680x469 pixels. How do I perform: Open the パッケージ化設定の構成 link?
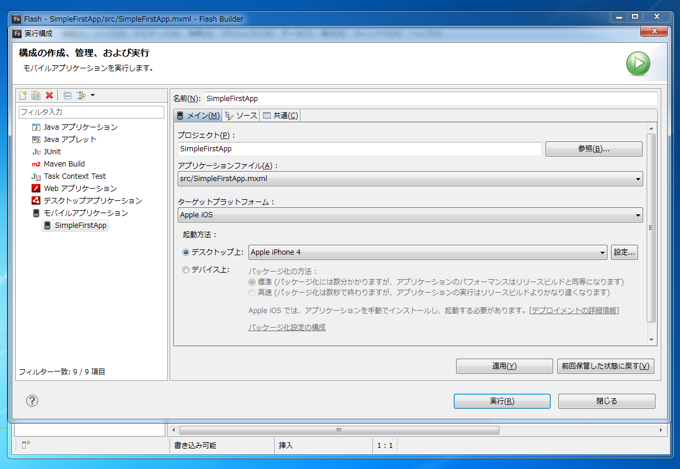[x=287, y=328]
